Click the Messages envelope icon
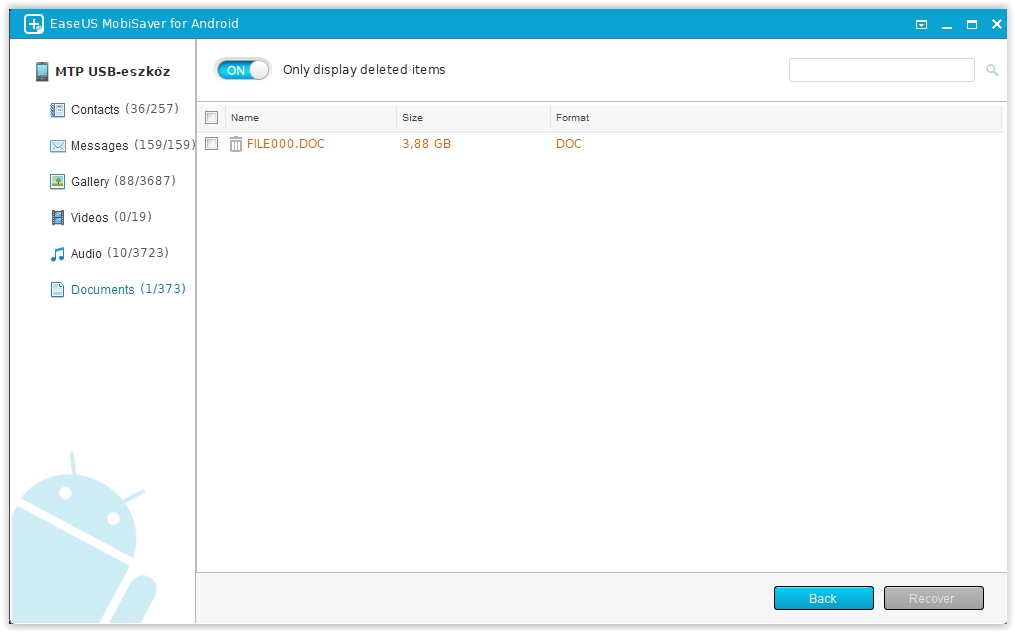The height and width of the screenshot is (632, 1015). click(x=58, y=146)
